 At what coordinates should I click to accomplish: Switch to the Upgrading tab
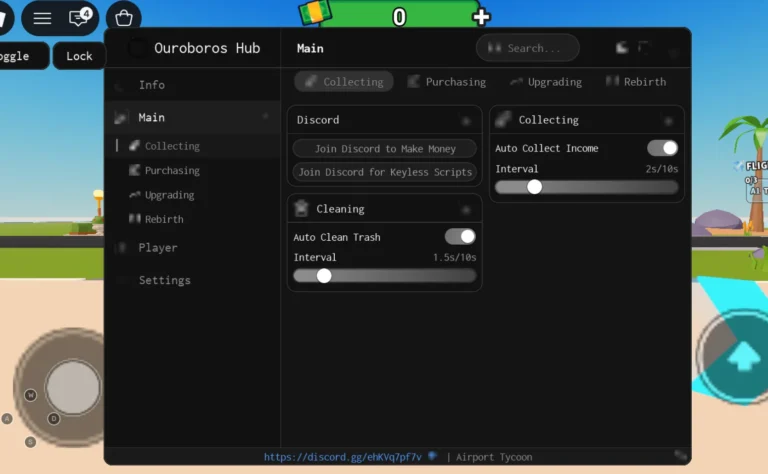tap(546, 82)
